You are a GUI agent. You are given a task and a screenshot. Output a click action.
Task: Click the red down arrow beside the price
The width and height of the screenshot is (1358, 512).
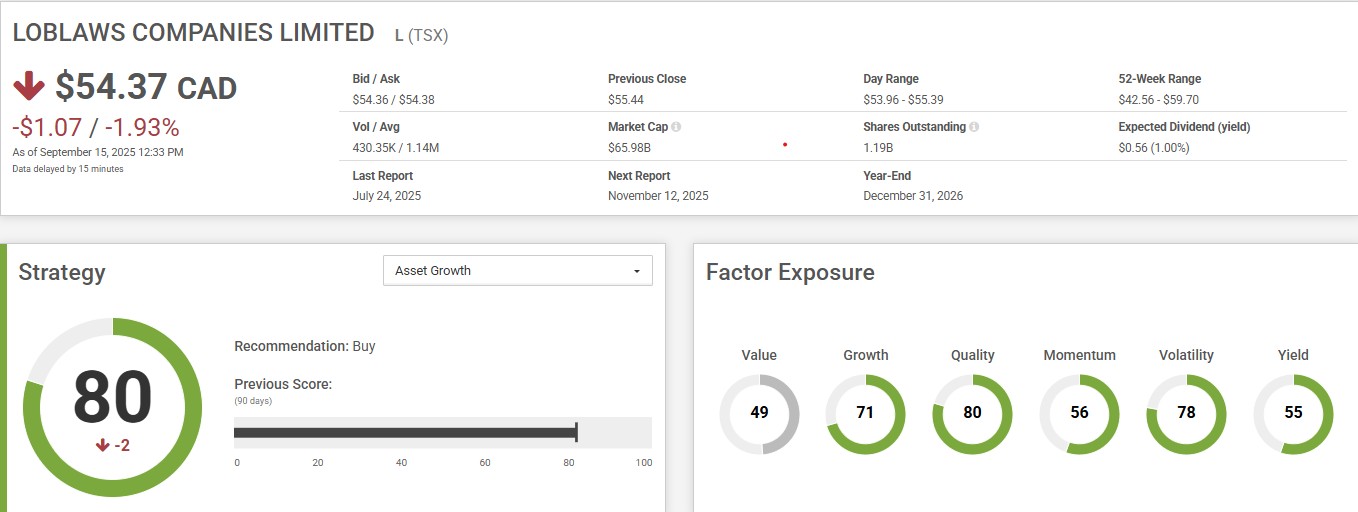pos(29,87)
